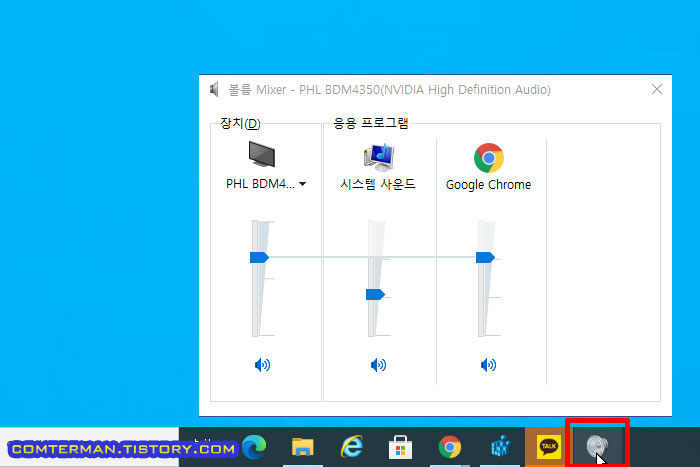Open the blue cubes app on taskbar
The height and width of the screenshot is (467, 700).
tap(500, 447)
